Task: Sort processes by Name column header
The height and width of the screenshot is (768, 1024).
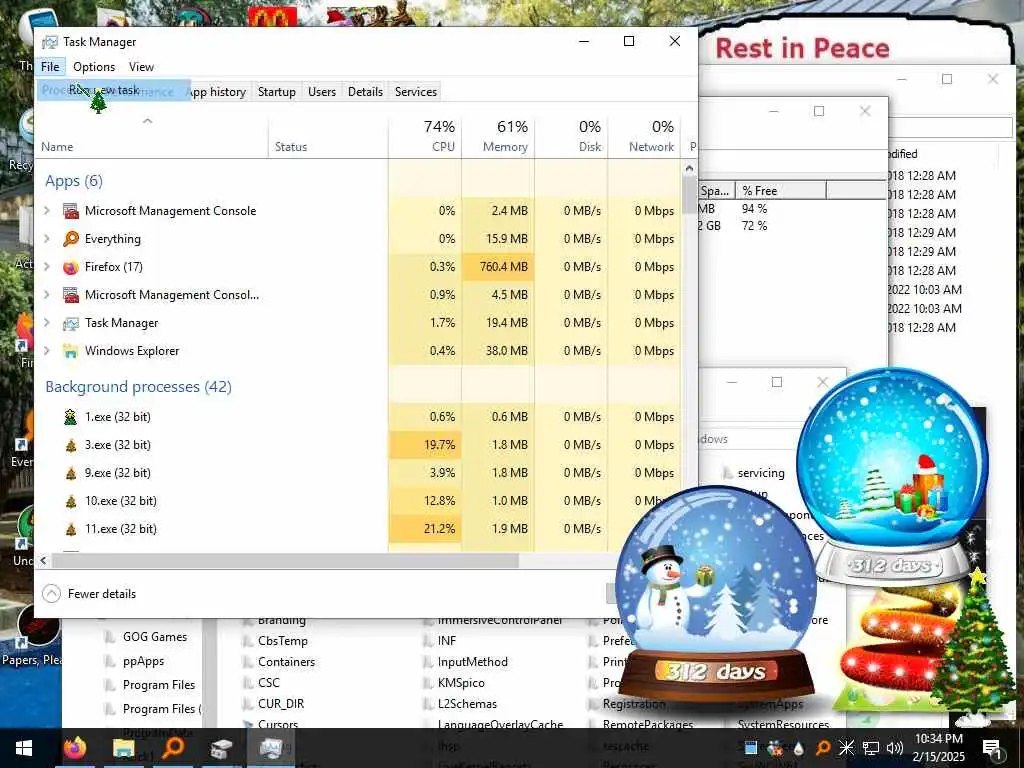Action: [x=152, y=136]
